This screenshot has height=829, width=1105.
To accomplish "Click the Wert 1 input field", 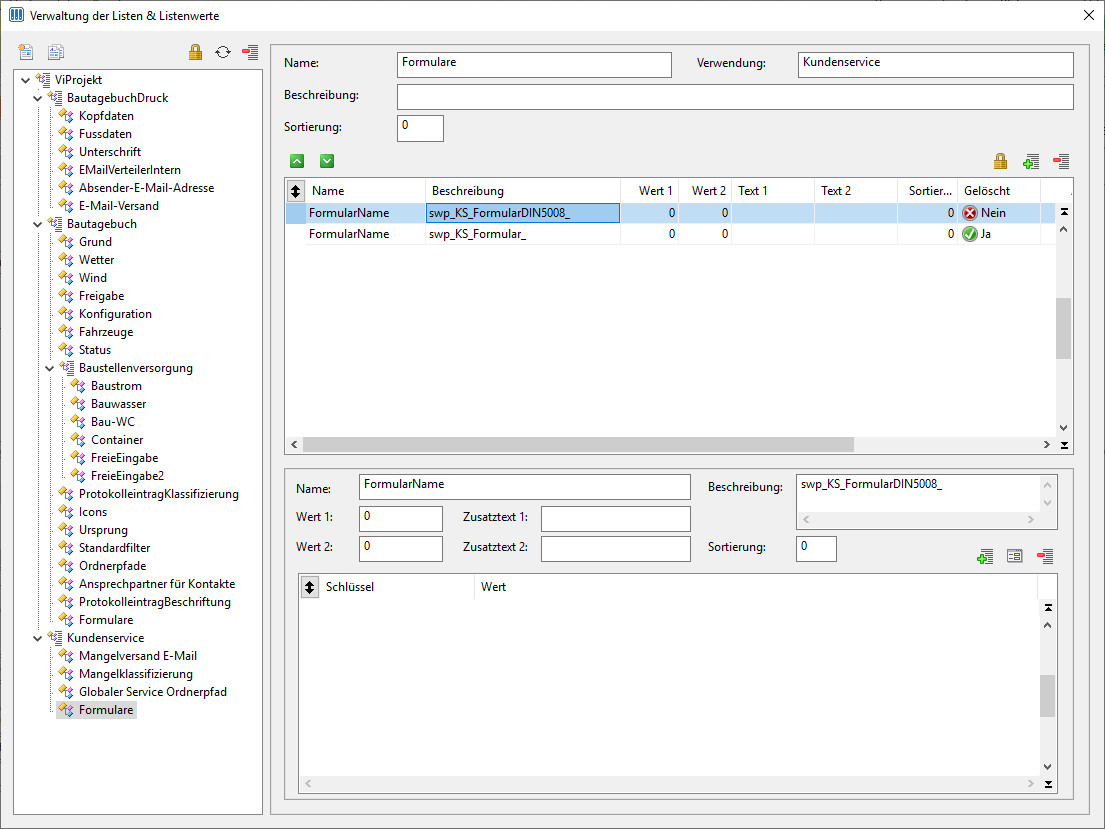I will click(x=401, y=518).
